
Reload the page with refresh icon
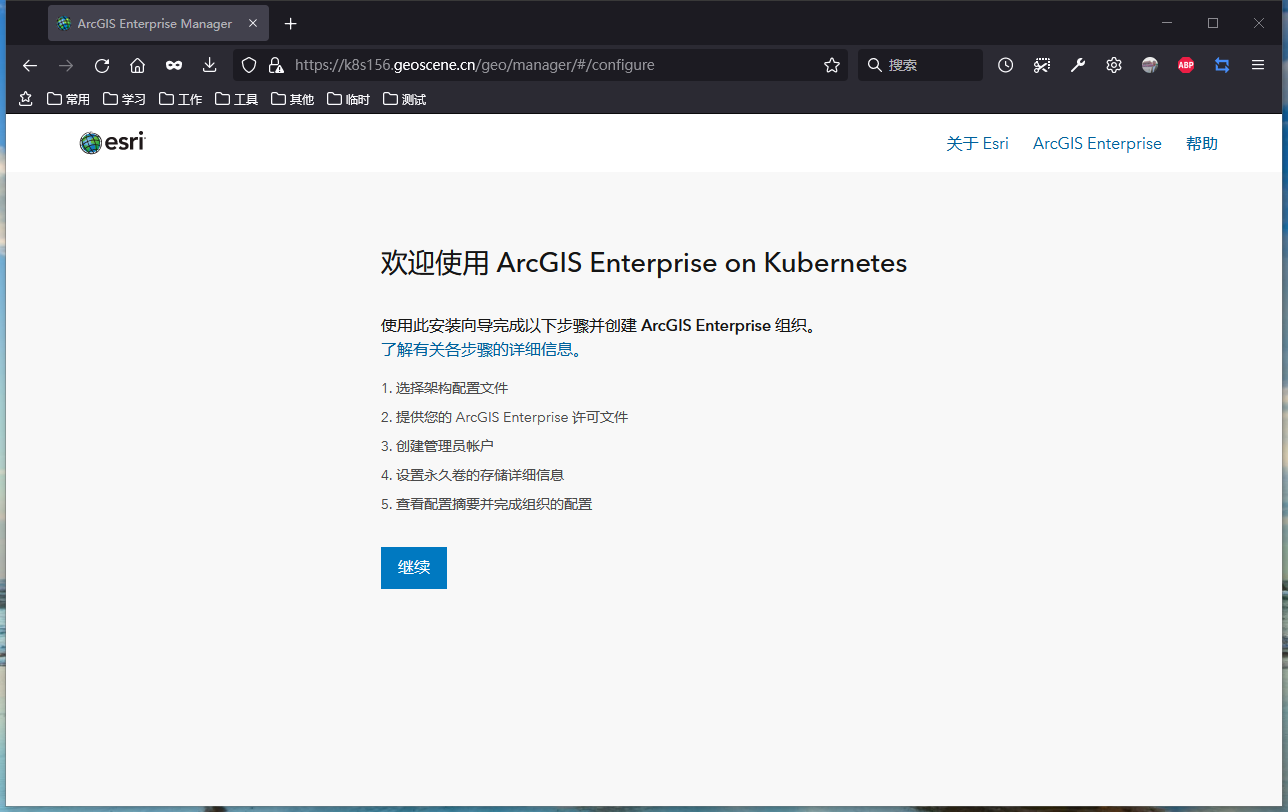click(x=102, y=65)
